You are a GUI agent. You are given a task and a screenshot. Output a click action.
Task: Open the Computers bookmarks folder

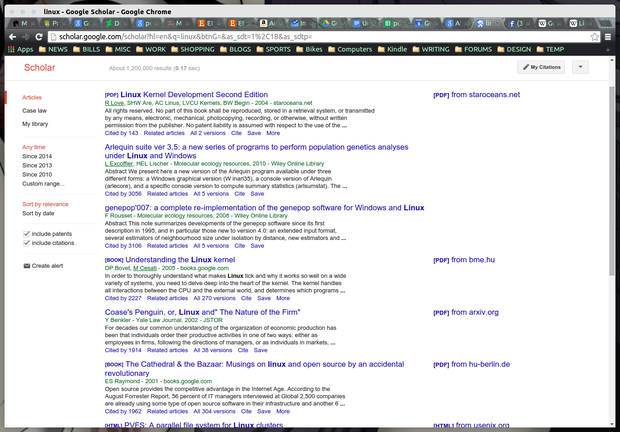pyautogui.click(x=350, y=49)
